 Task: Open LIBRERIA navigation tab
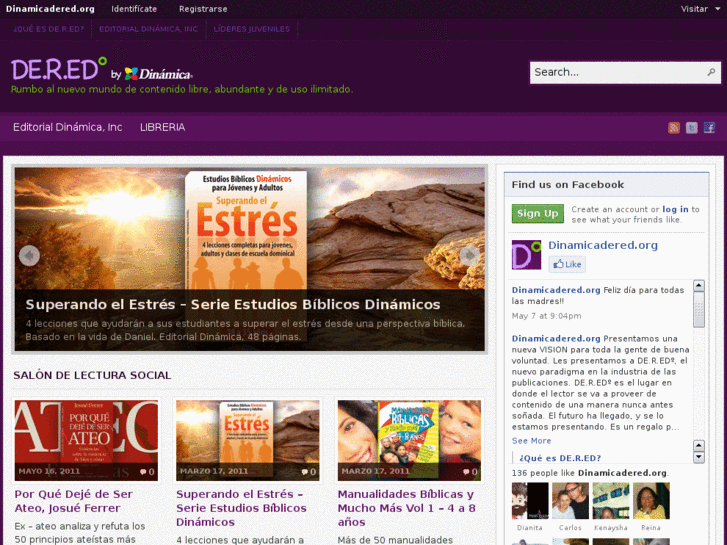pos(162,127)
